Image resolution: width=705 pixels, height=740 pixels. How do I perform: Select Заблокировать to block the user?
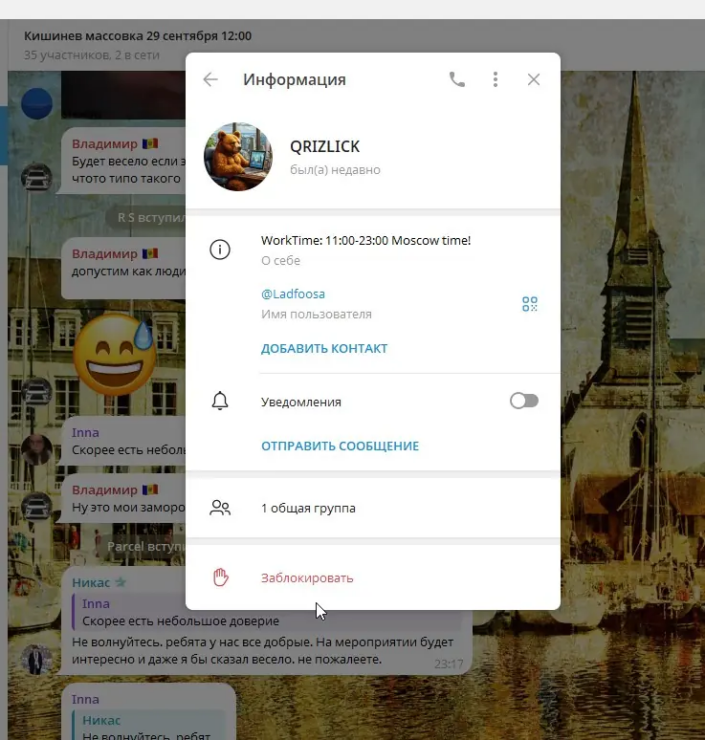click(x=307, y=578)
